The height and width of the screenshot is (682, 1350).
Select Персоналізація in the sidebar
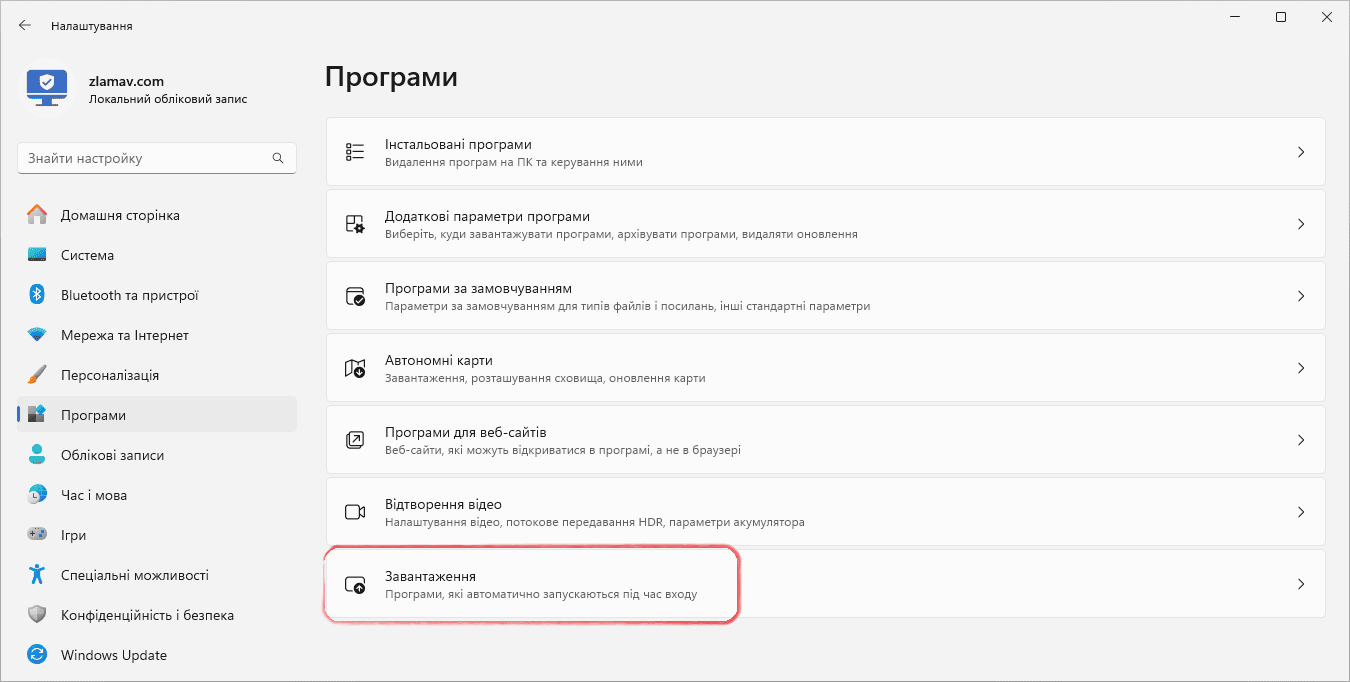point(110,375)
